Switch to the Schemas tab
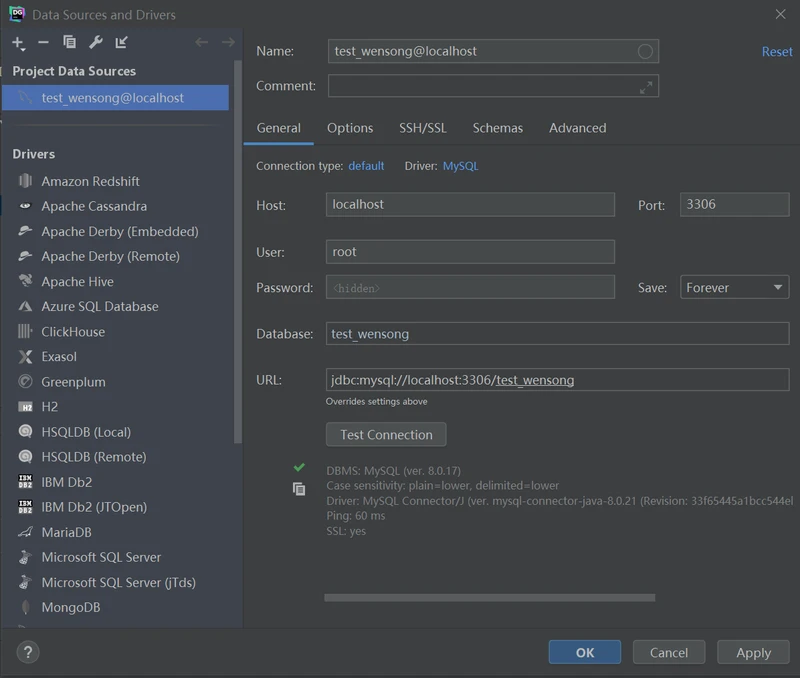The width and height of the screenshot is (800, 678). pos(497,128)
